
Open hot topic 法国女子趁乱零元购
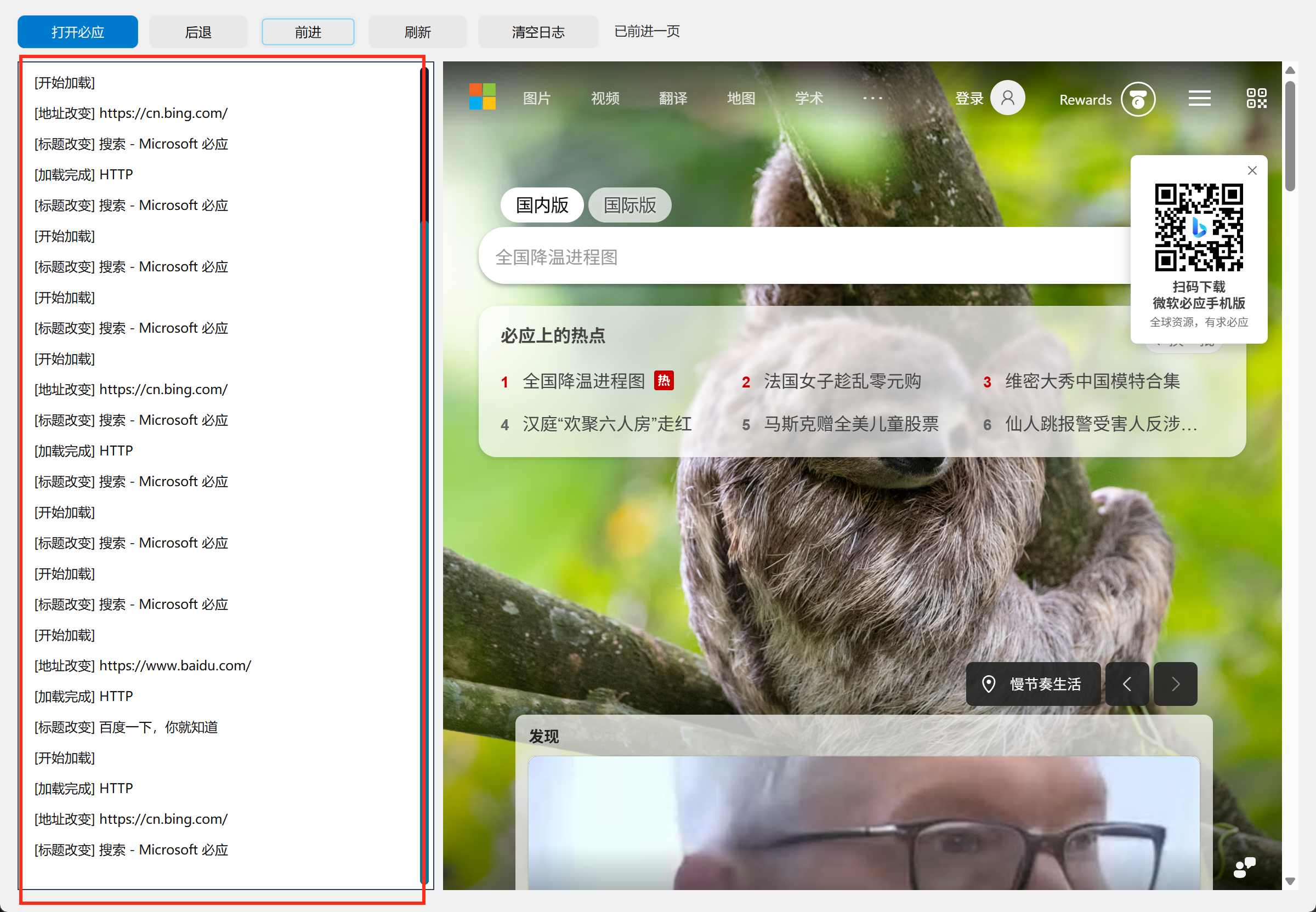[842, 381]
